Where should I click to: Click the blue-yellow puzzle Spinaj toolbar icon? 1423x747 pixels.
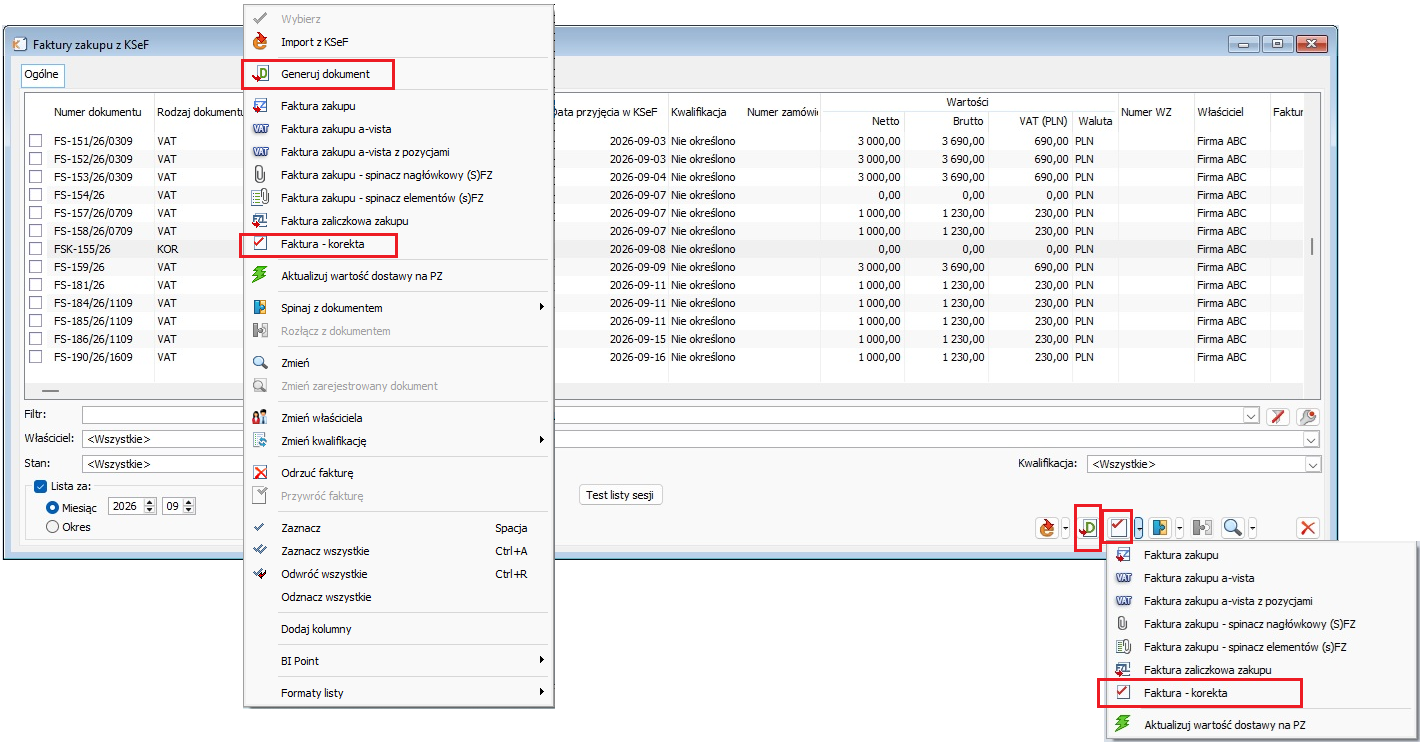click(1161, 527)
